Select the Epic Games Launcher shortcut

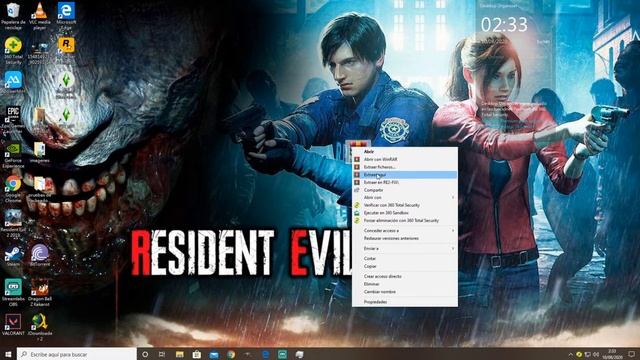[13, 119]
